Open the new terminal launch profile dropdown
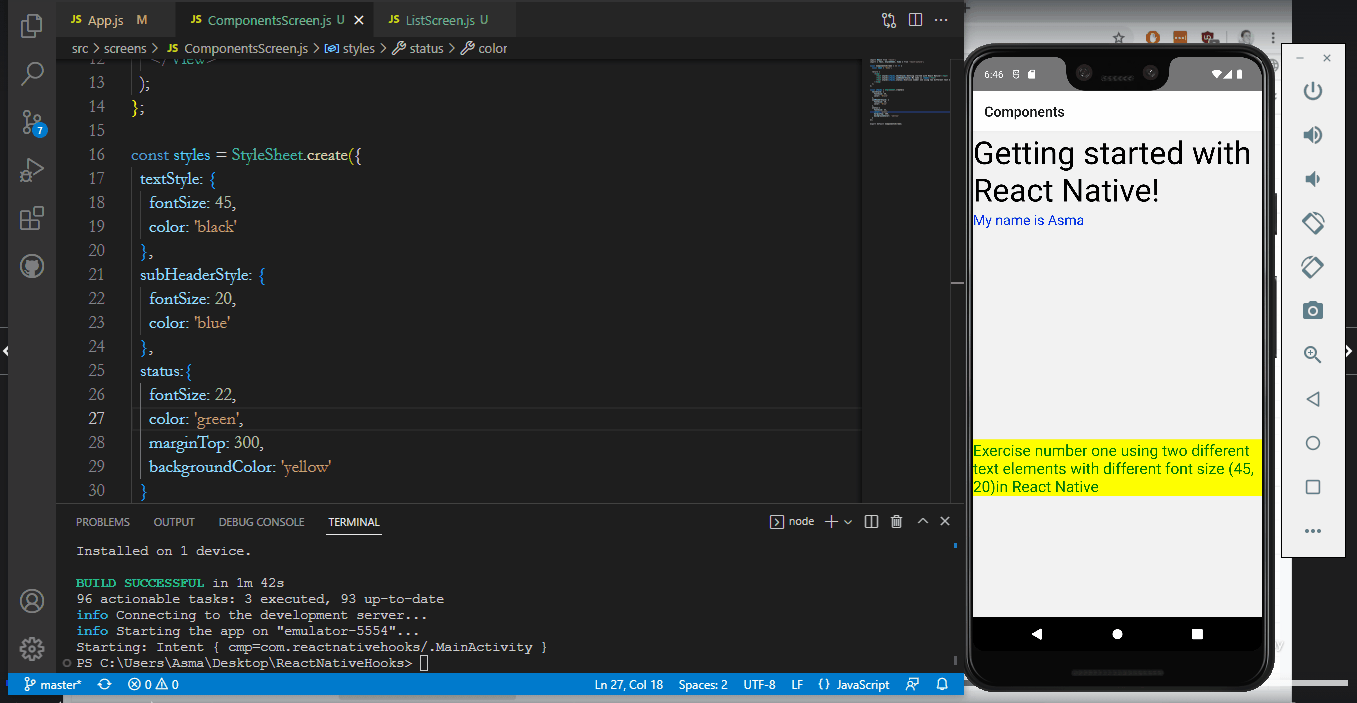This screenshot has width=1357, height=703. (x=848, y=522)
